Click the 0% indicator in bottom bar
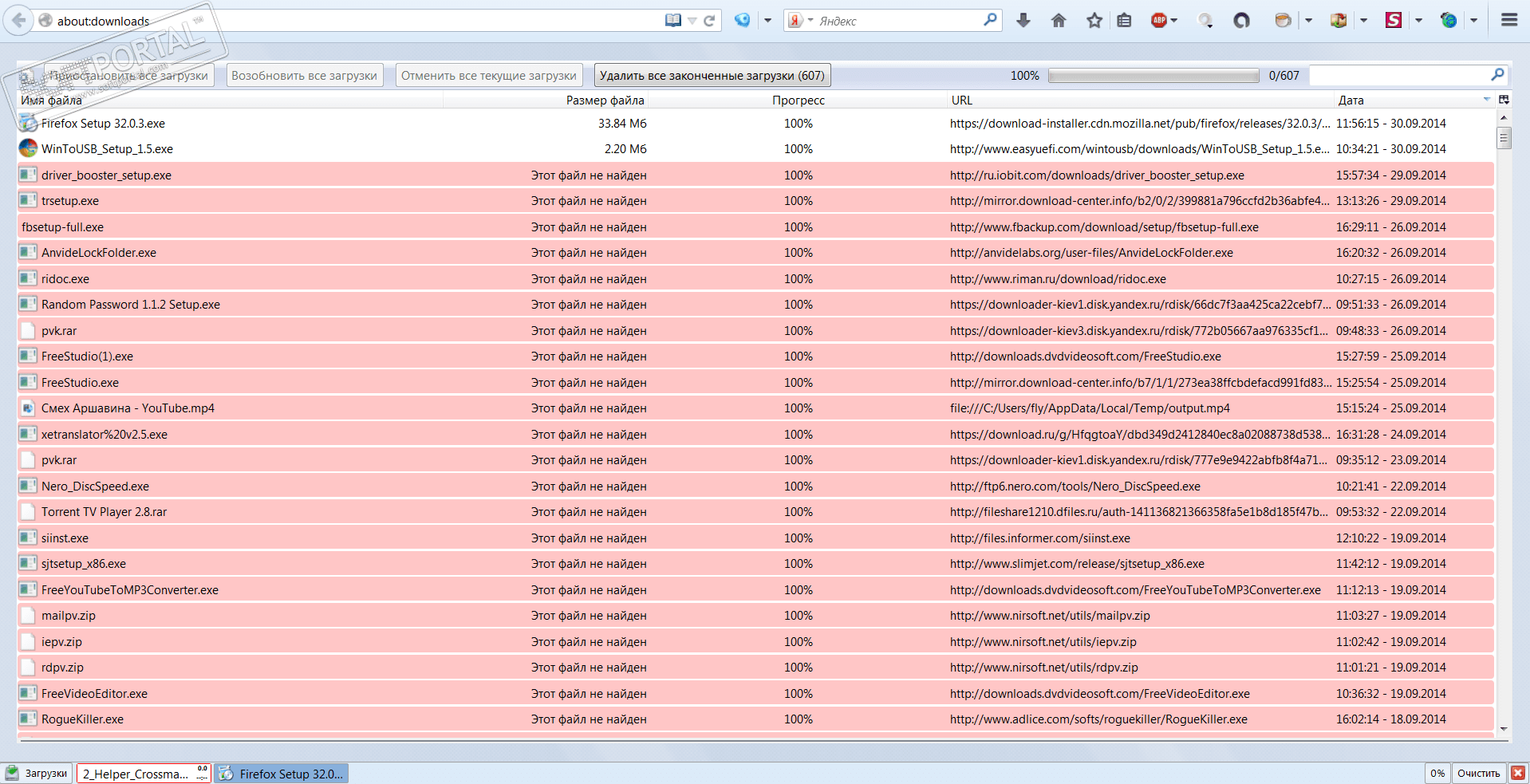Screen dimensions: 1530x784 click(x=1437, y=773)
